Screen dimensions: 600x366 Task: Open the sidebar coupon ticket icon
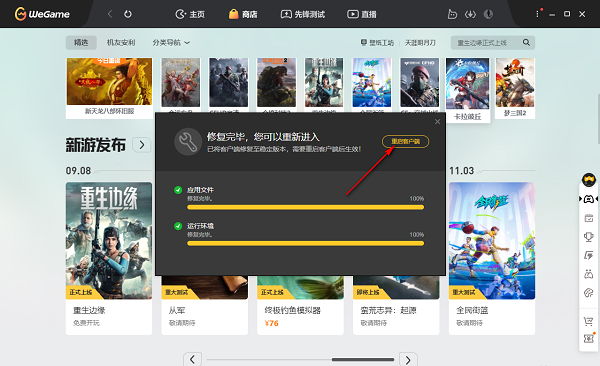(x=589, y=338)
